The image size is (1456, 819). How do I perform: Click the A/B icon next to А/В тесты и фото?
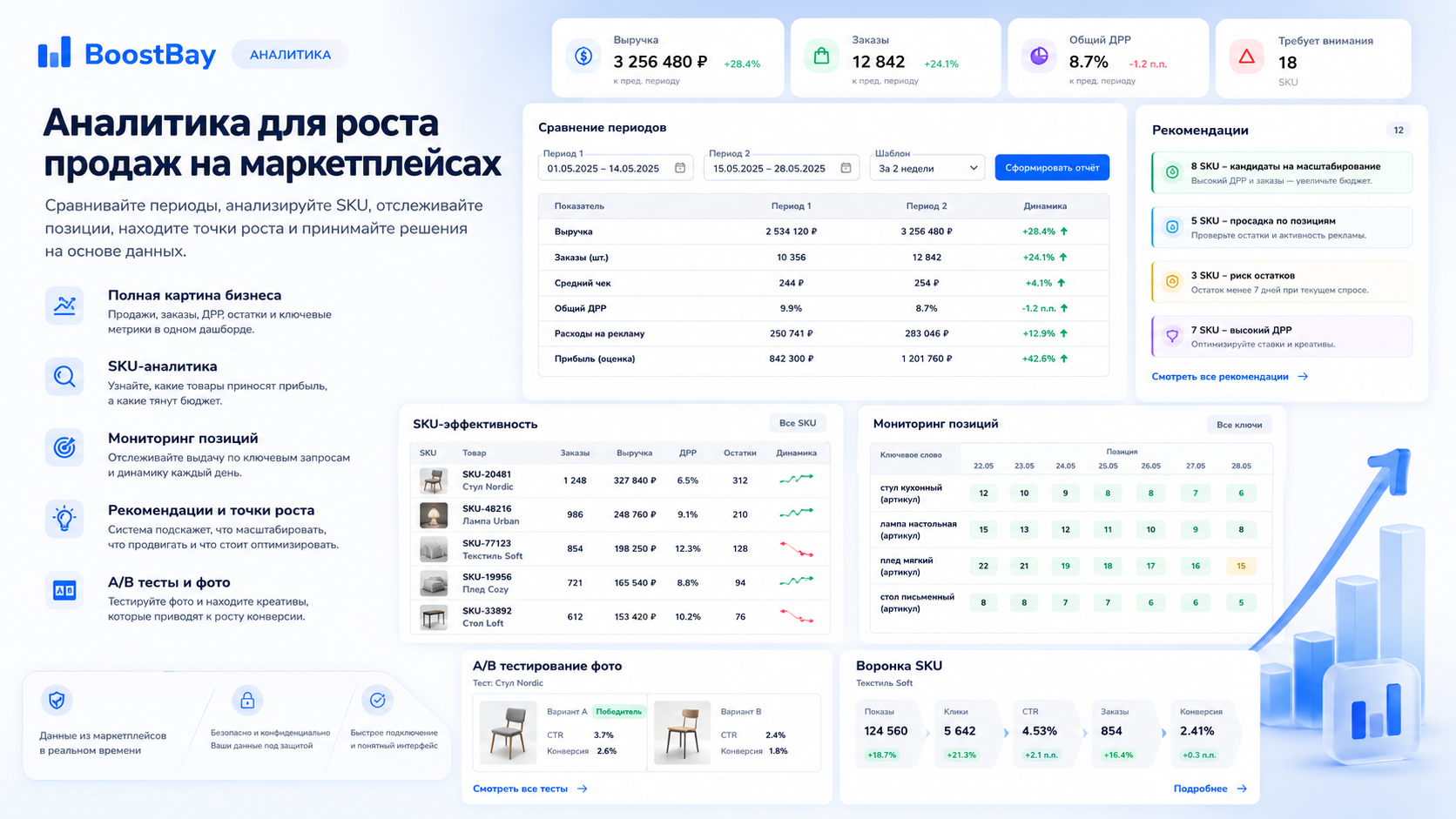(x=64, y=590)
